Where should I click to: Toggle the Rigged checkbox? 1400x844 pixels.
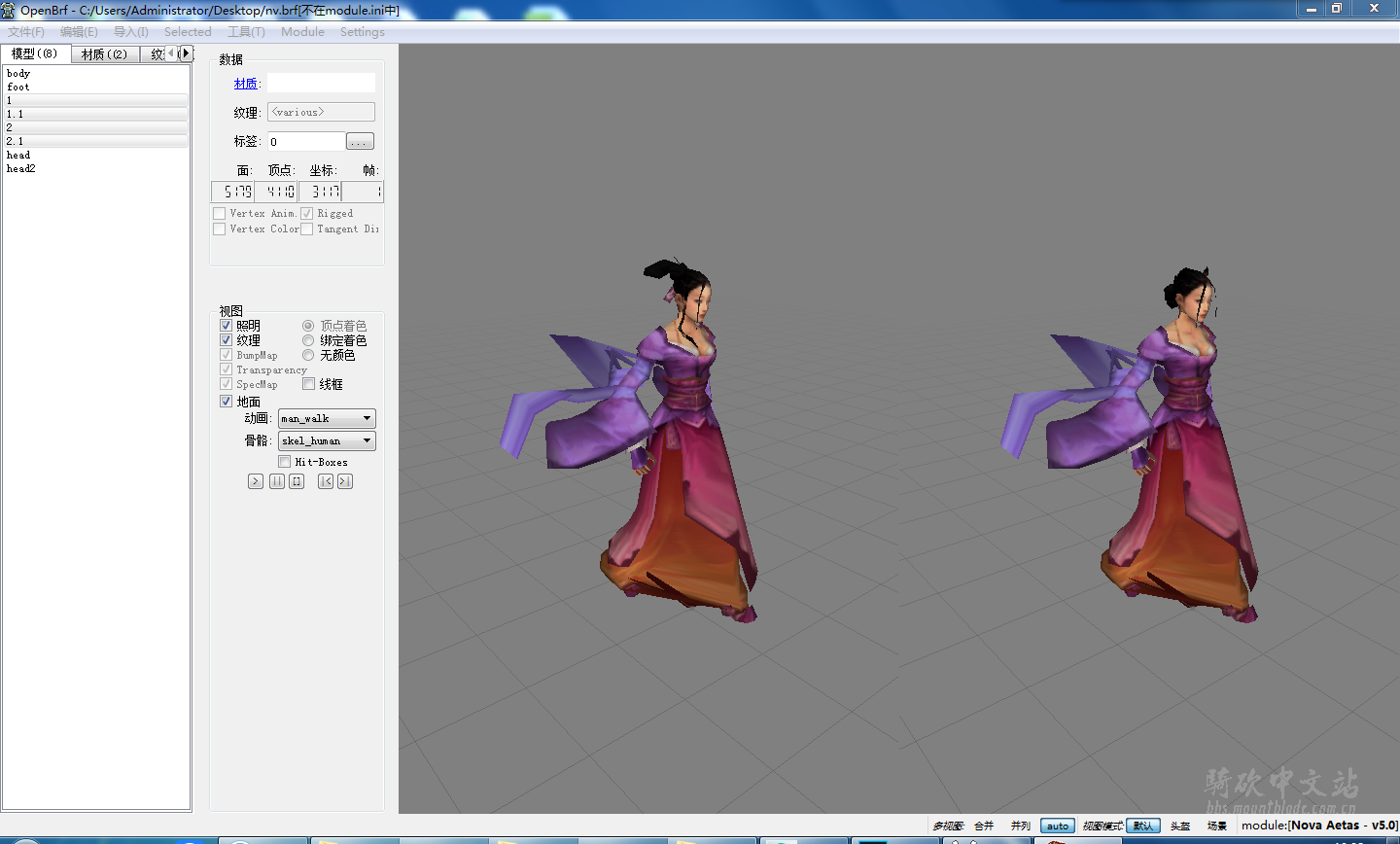[306, 213]
